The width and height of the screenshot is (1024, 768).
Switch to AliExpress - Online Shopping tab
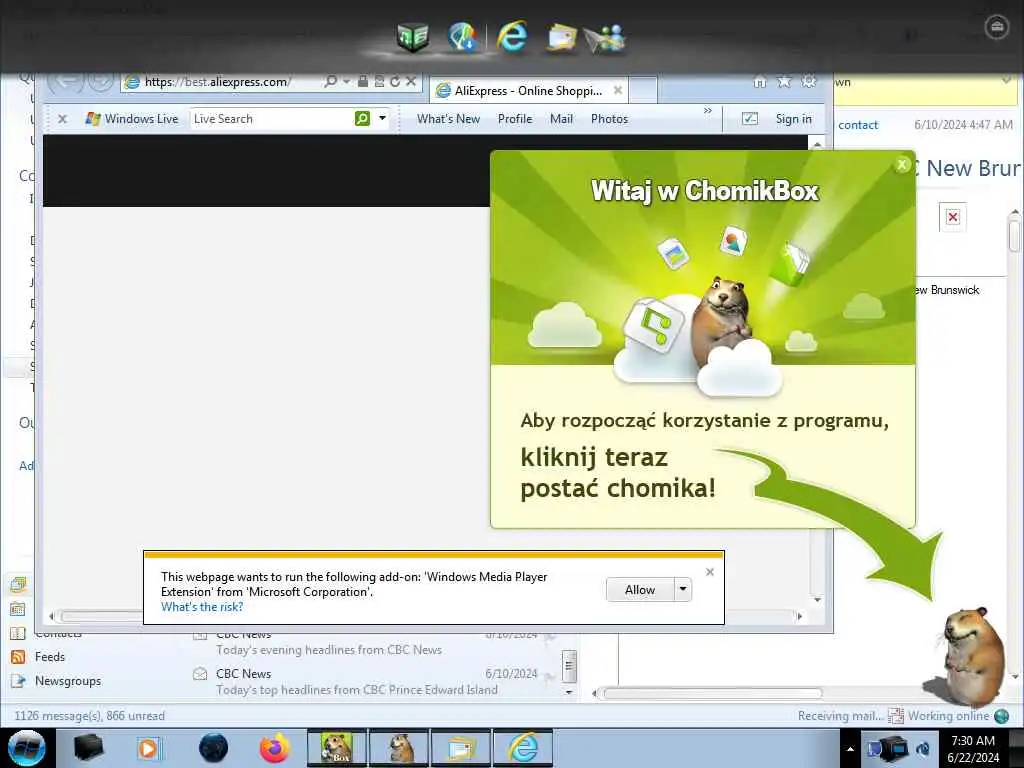529,91
